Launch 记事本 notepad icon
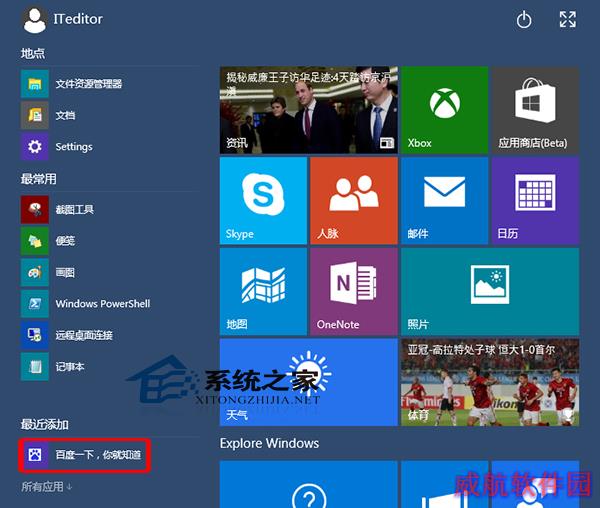Image resolution: width=600 pixels, height=508 pixels. click(35, 366)
